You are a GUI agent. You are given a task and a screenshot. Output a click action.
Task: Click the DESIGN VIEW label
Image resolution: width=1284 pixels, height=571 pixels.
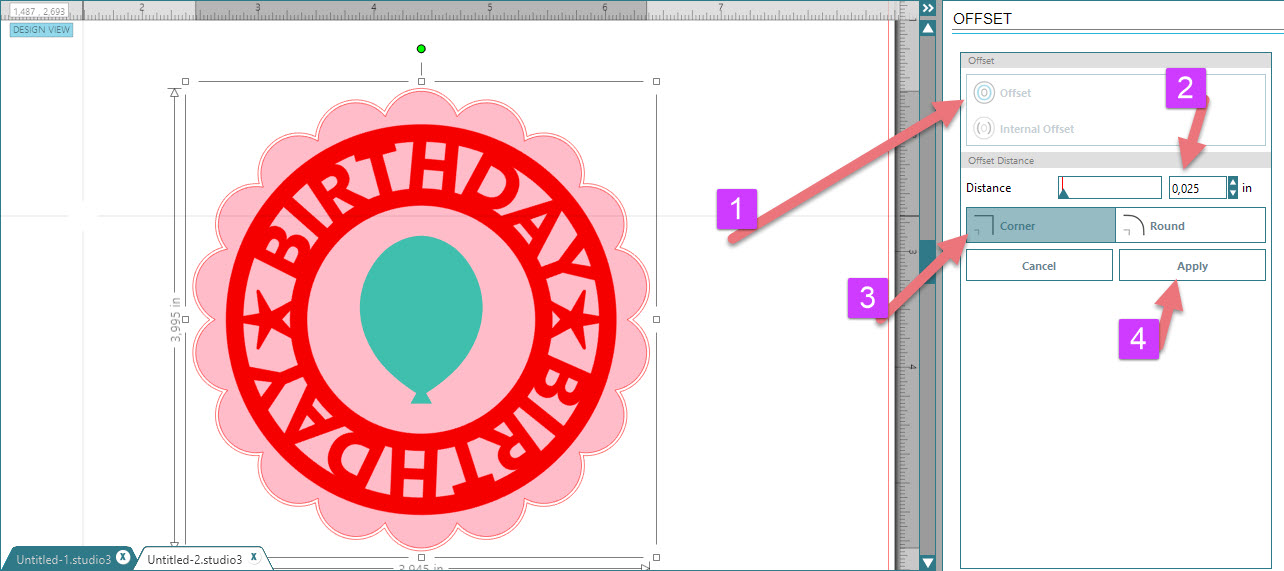pyautogui.click(x=41, y=30)
